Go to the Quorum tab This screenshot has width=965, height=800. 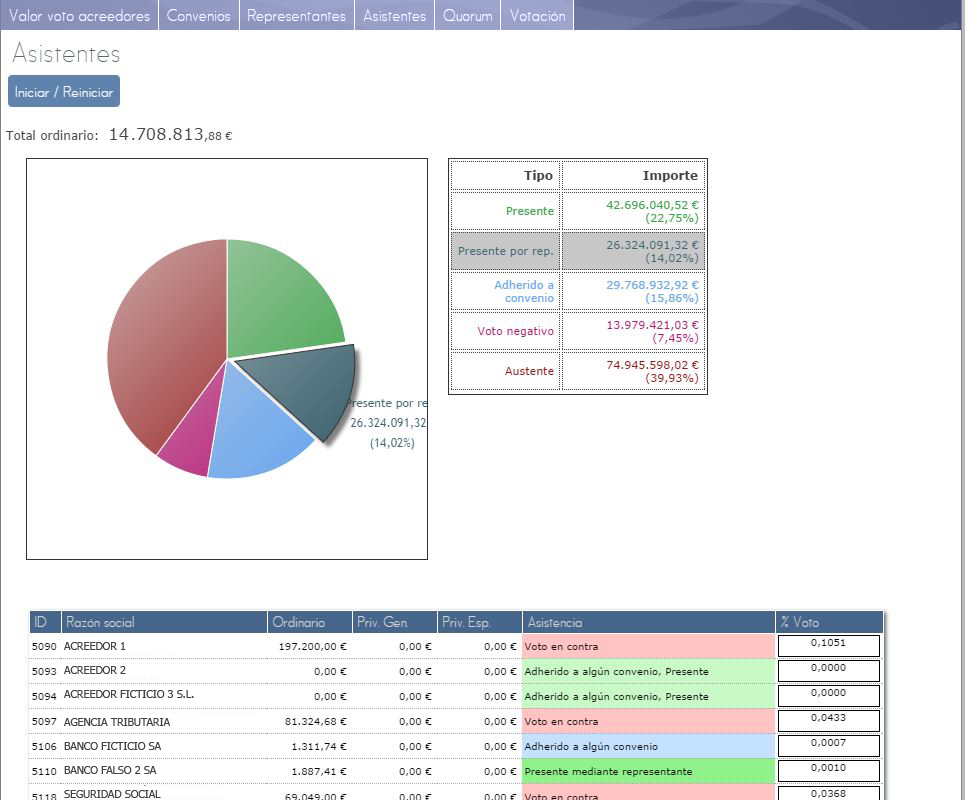click(467, 16)
